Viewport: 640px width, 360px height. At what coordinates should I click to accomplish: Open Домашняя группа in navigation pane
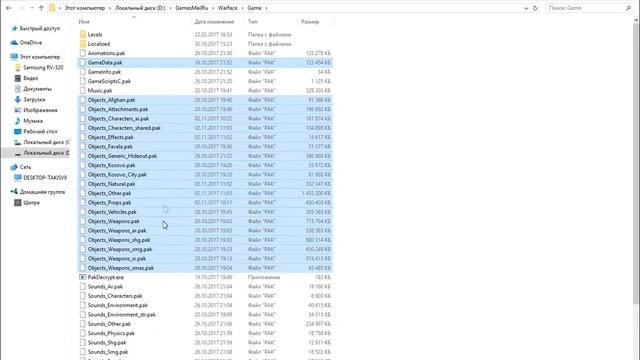(x=42, y=192)
